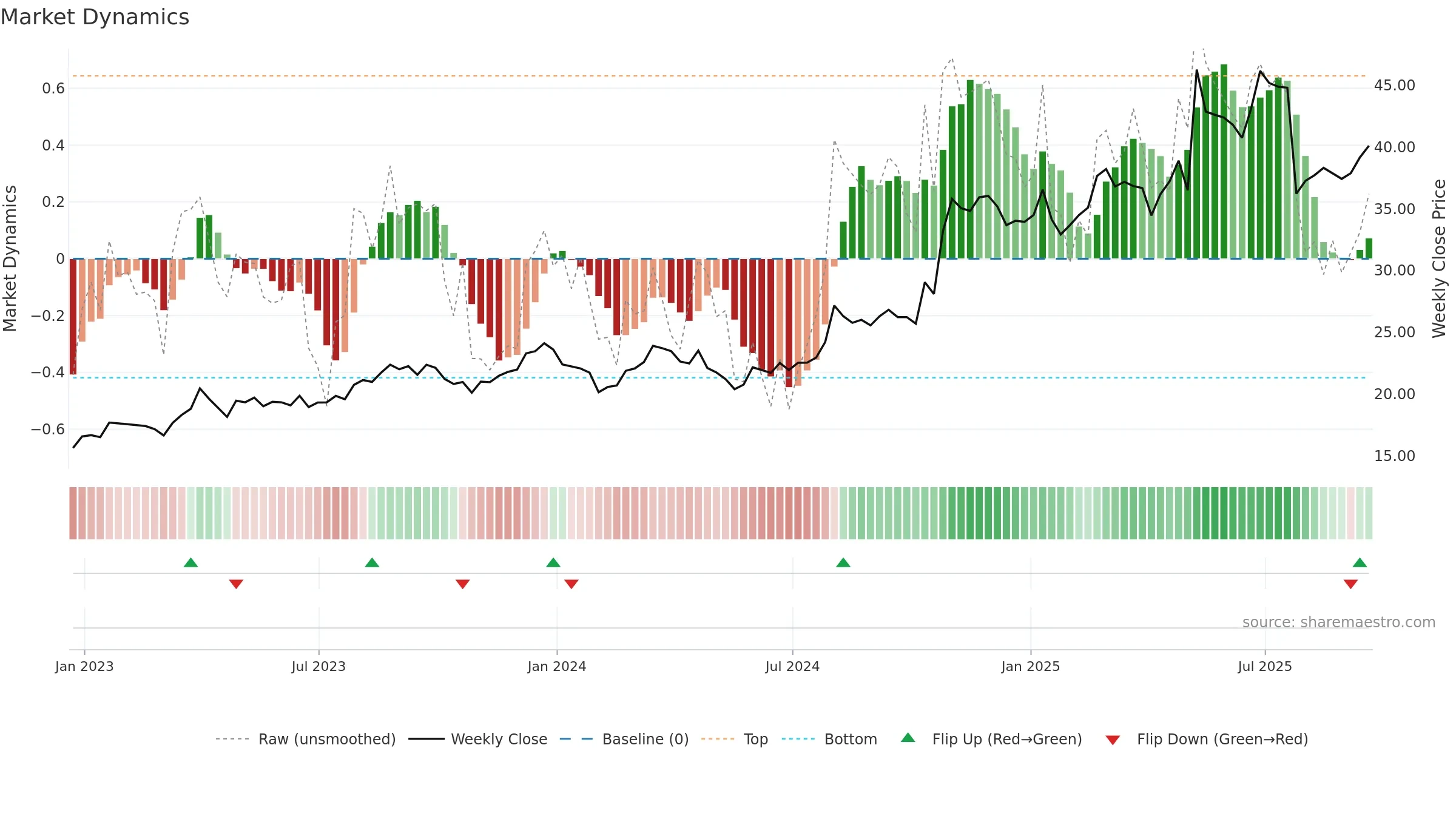Screen dimensions: 1456x819
Task: Click the 0.6 left axis tick label
Action: (x=53, y=89)
